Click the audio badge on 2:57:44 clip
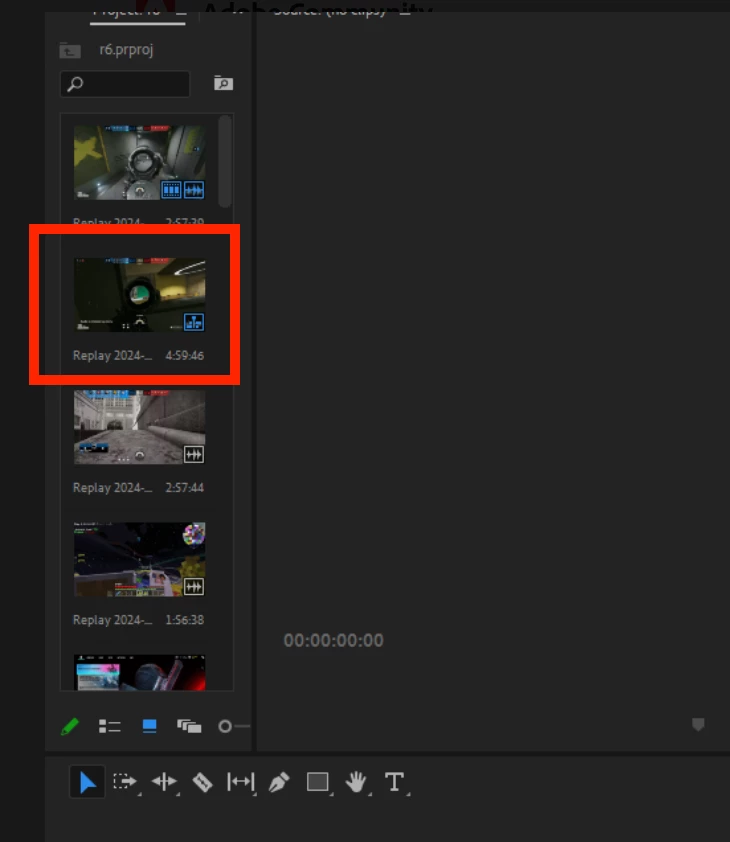 (x=194, y=454)
